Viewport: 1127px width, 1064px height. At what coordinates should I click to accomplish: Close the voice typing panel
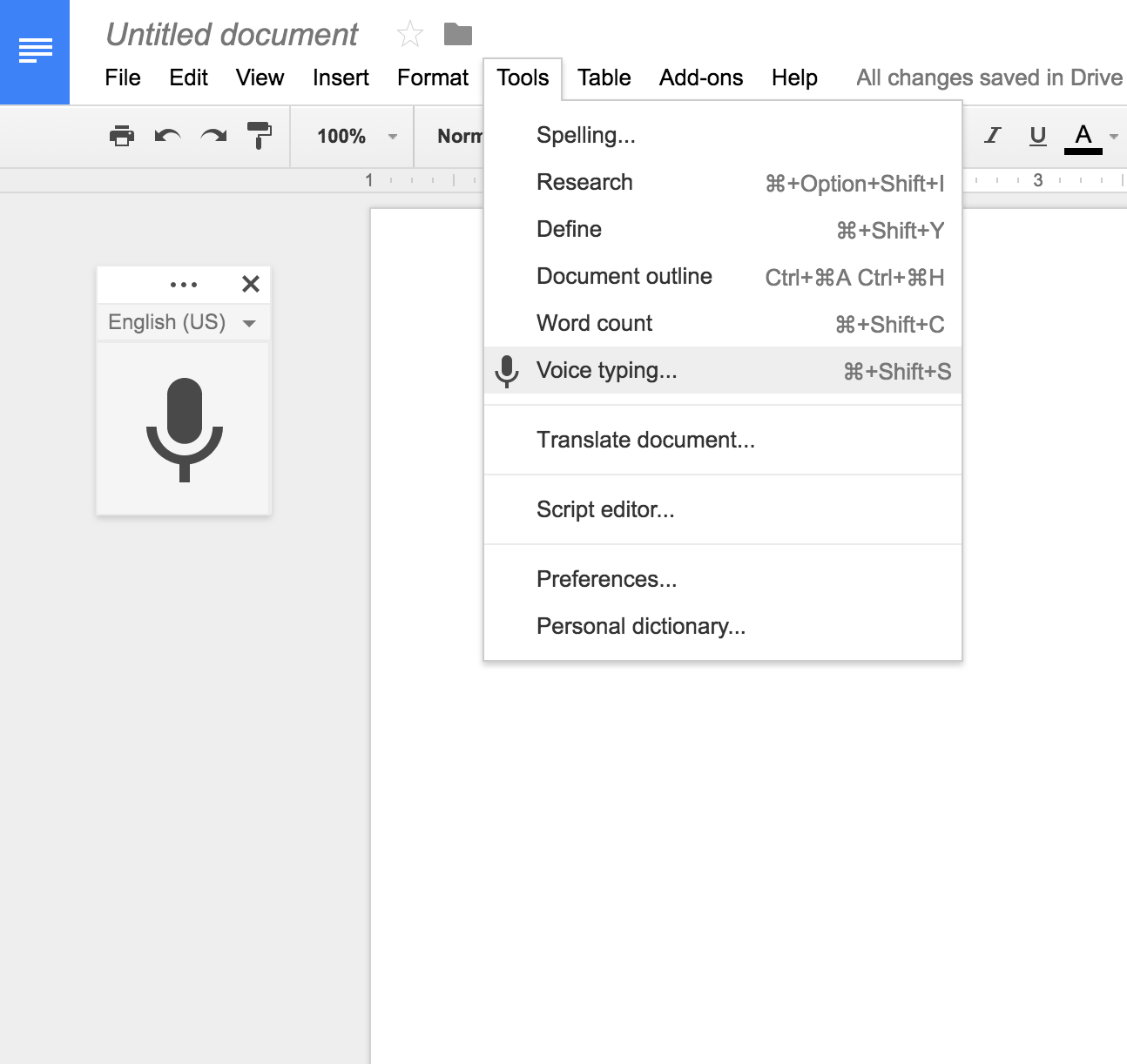pyautogui.click(x=251, y=284)
